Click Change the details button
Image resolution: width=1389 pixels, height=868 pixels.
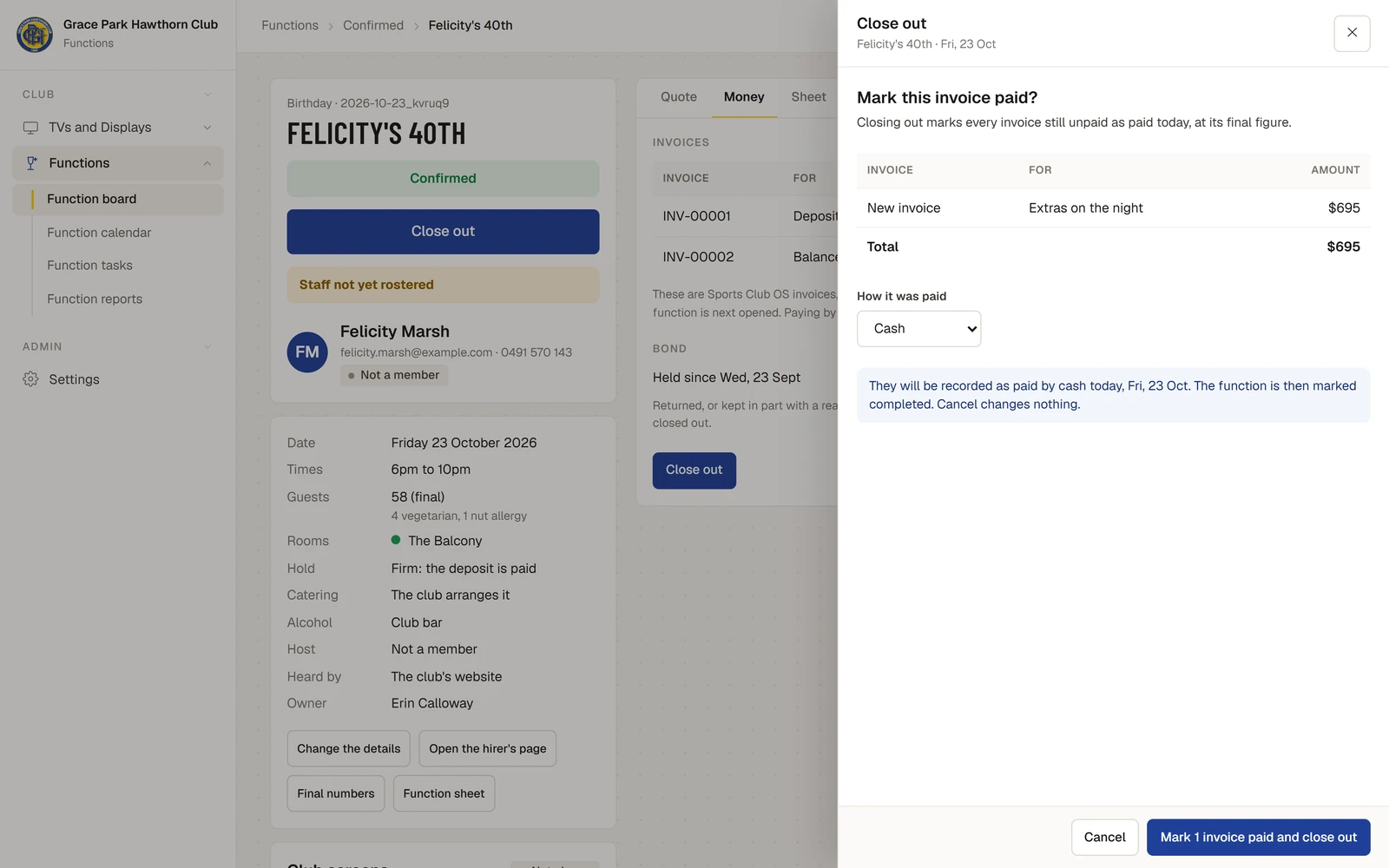coord(348,749)
